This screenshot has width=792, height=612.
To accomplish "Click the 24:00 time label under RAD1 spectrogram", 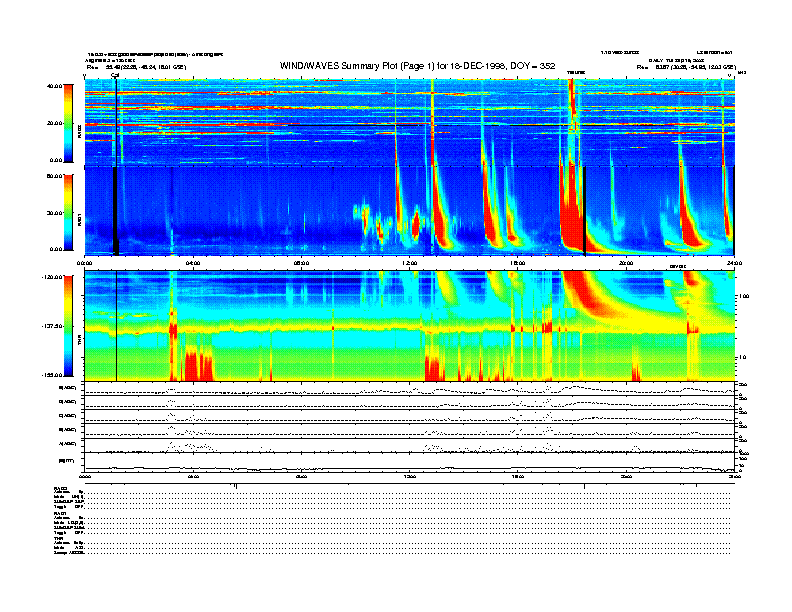I will (734, 263).
